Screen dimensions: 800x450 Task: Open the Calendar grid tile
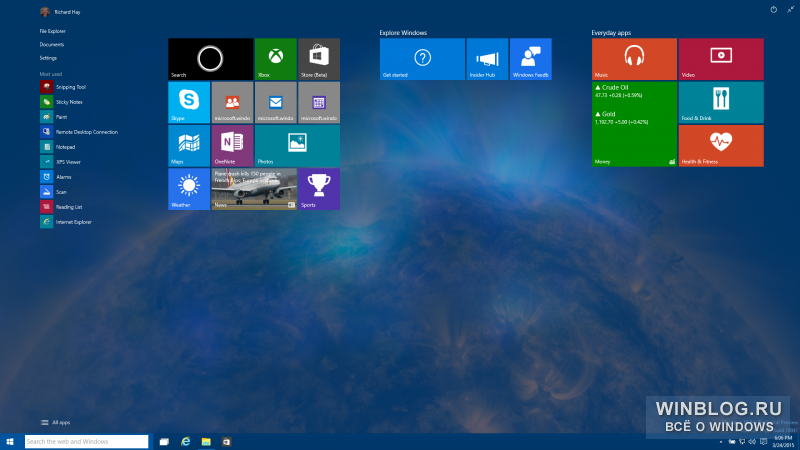pos(319,103)
